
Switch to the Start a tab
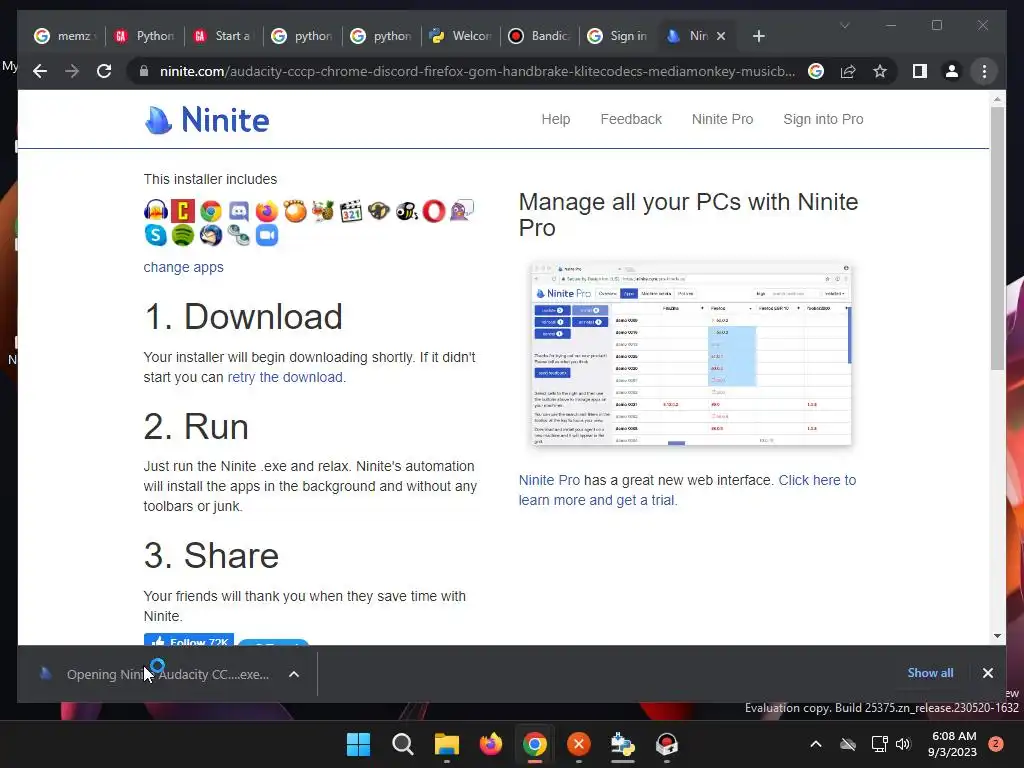coord(223,36)
